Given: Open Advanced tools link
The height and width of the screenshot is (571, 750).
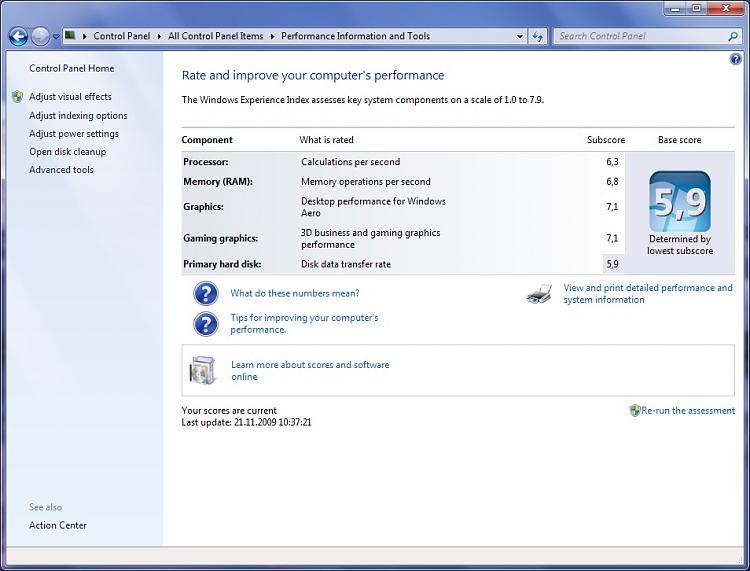Looking at the screenshot, I should point(61,170).
